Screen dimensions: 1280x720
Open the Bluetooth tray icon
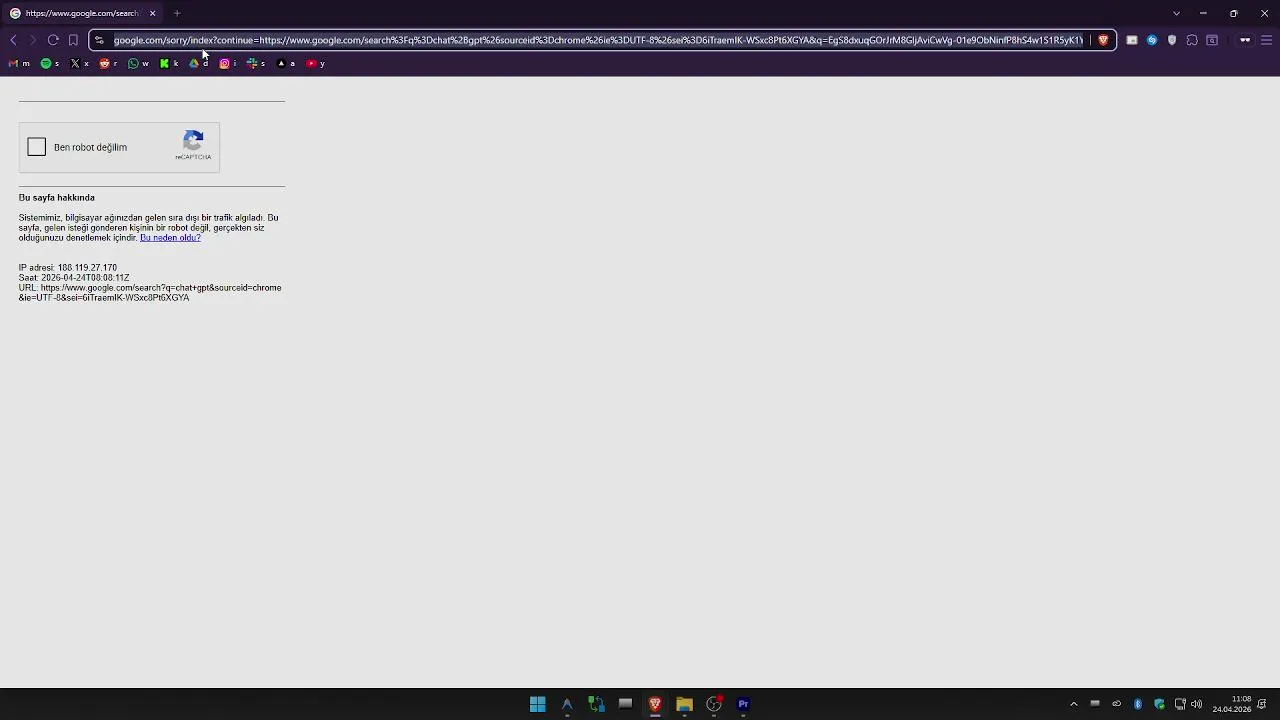(1138, 704)
